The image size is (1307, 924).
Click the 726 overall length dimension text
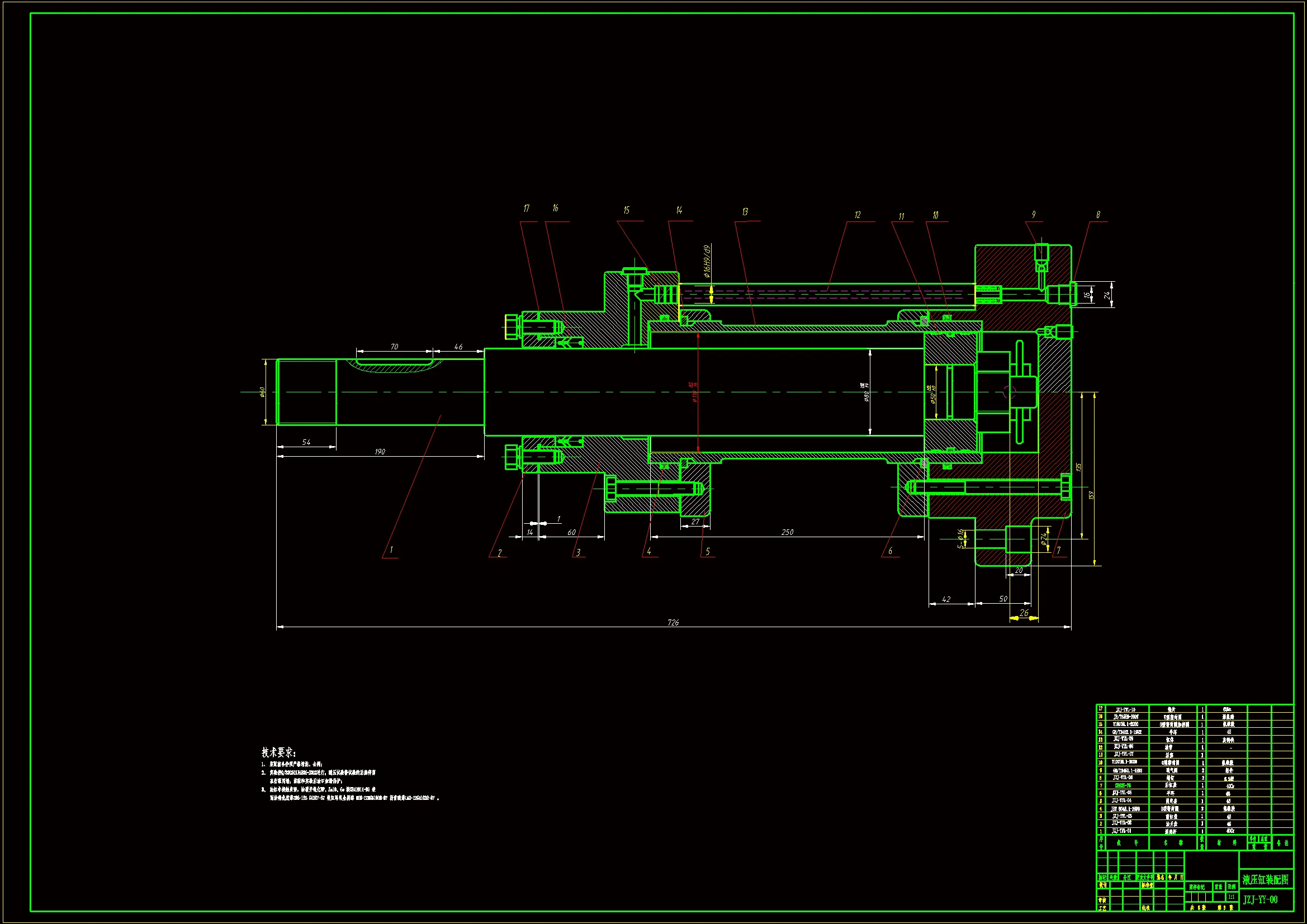(673, 622)
